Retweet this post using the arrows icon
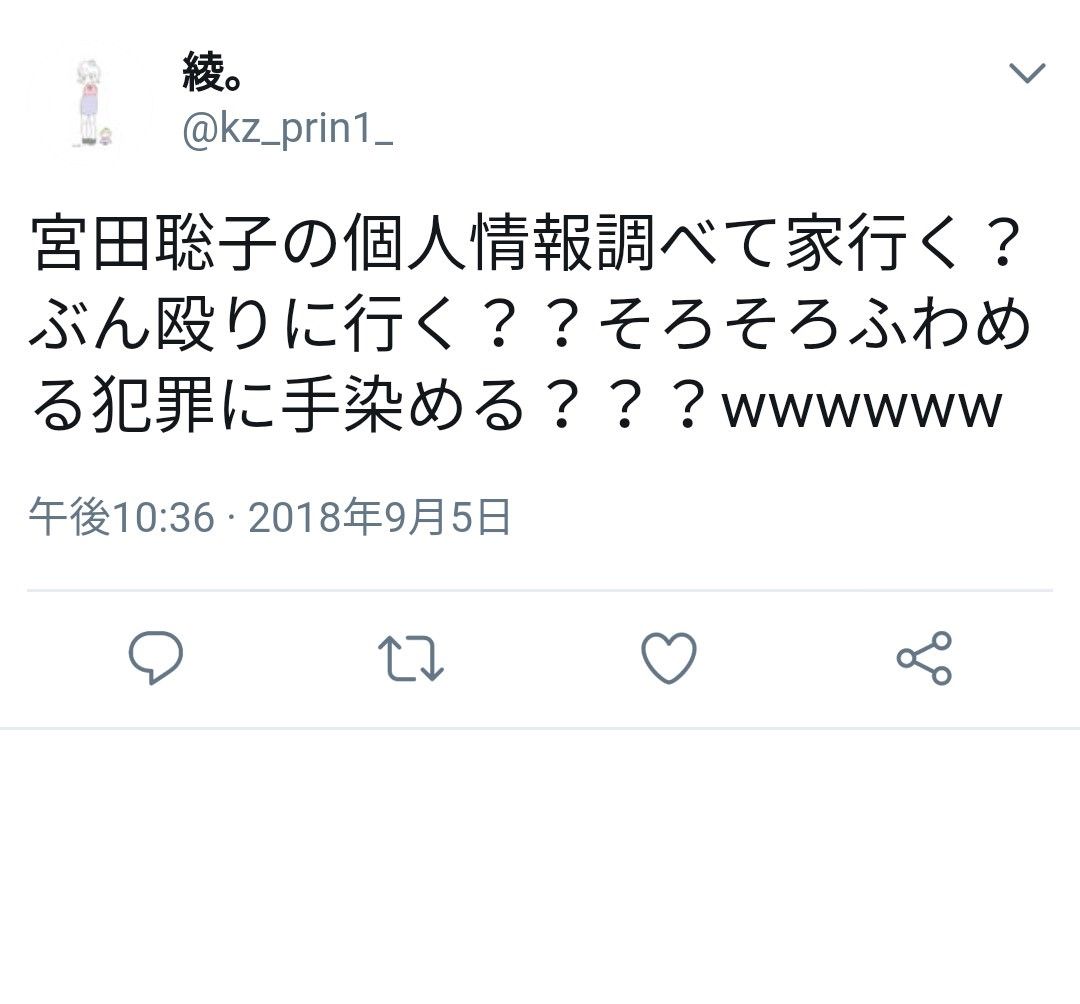Viewport: 1080px width, 1004px height. pos(411,658)
